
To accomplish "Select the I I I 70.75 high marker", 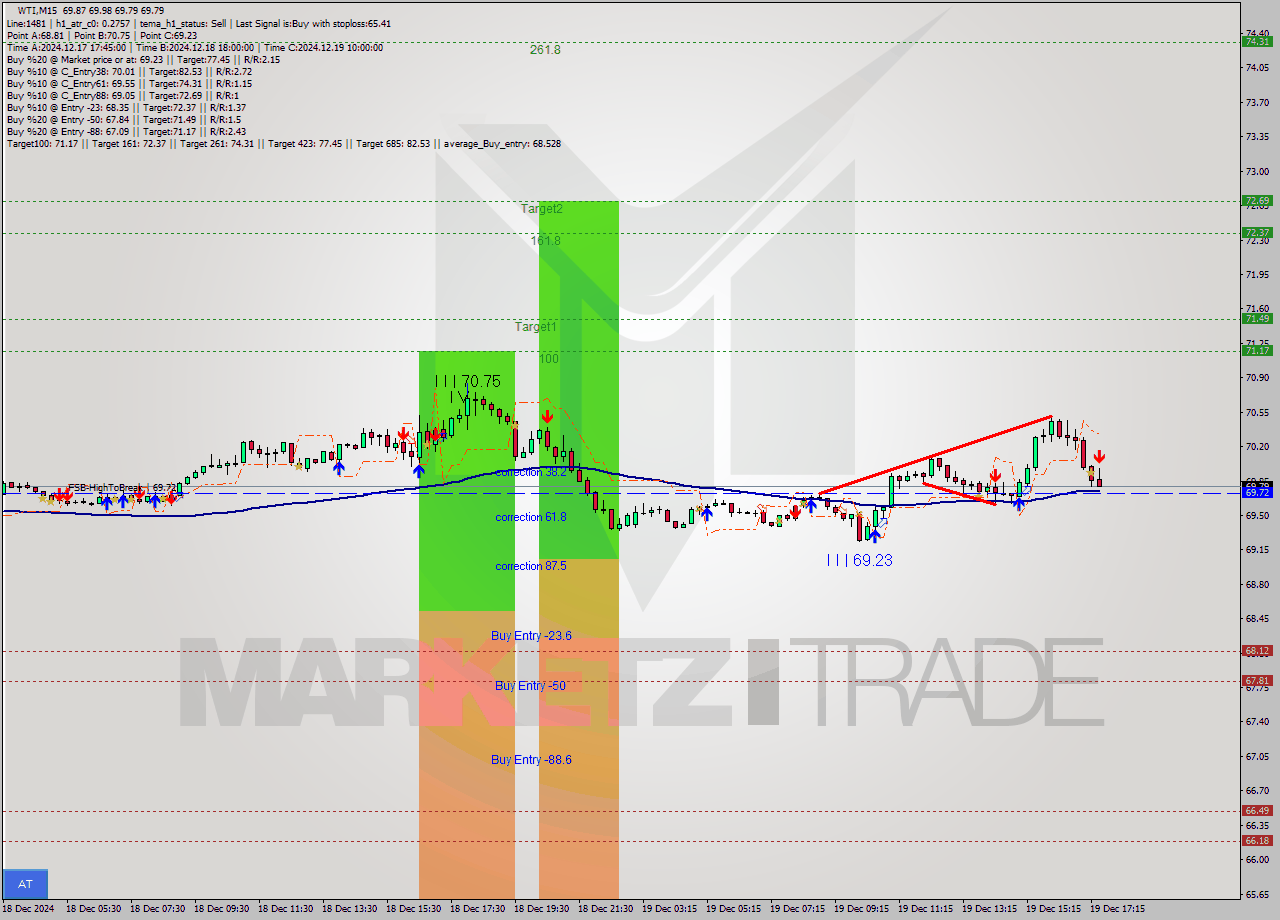I will [468, 381].
